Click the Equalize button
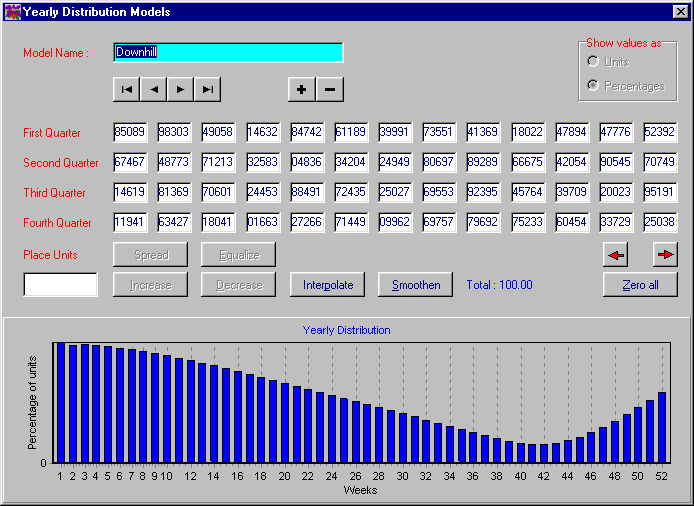Screen dimensions: 694x506 point(239,255)
